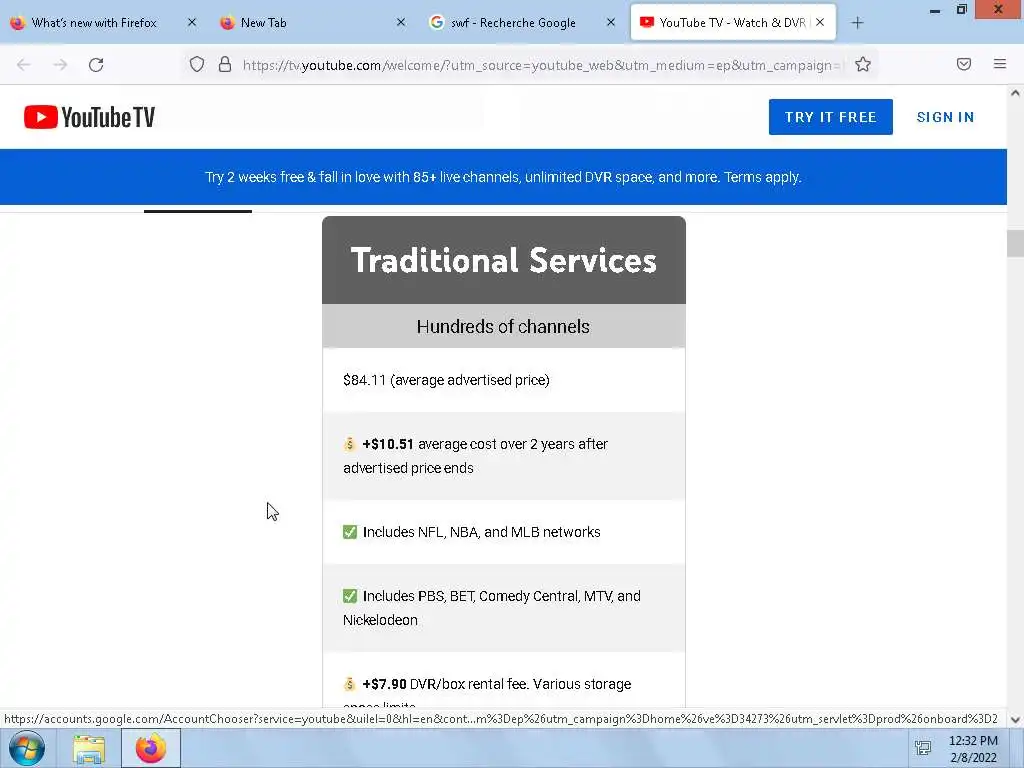Image resolution: width=1024 pixels, height=768 pixels.
Task: Open the Save to Pocket icon
Action: [x=963, y=64]
